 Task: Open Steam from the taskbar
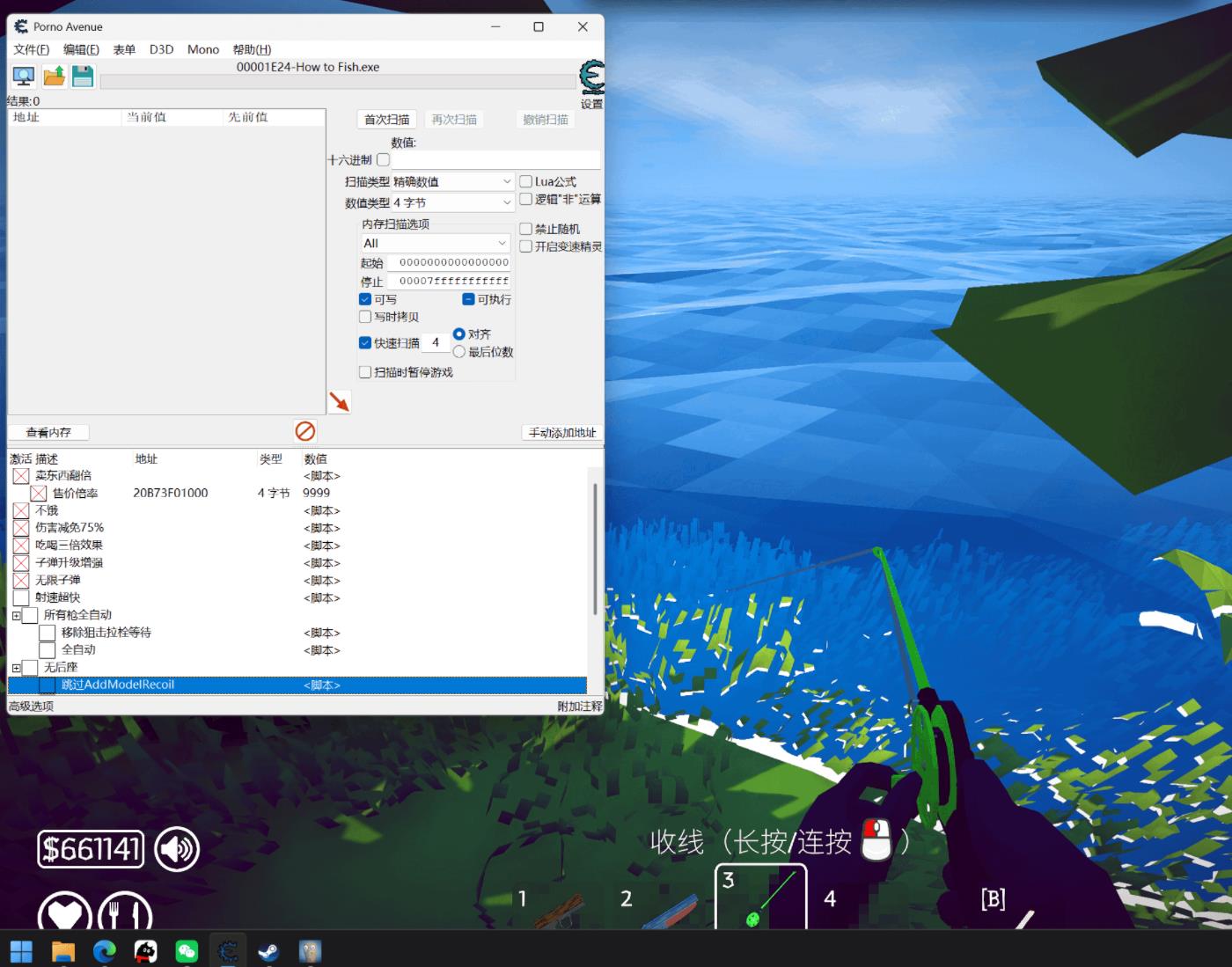pos(268,950)
